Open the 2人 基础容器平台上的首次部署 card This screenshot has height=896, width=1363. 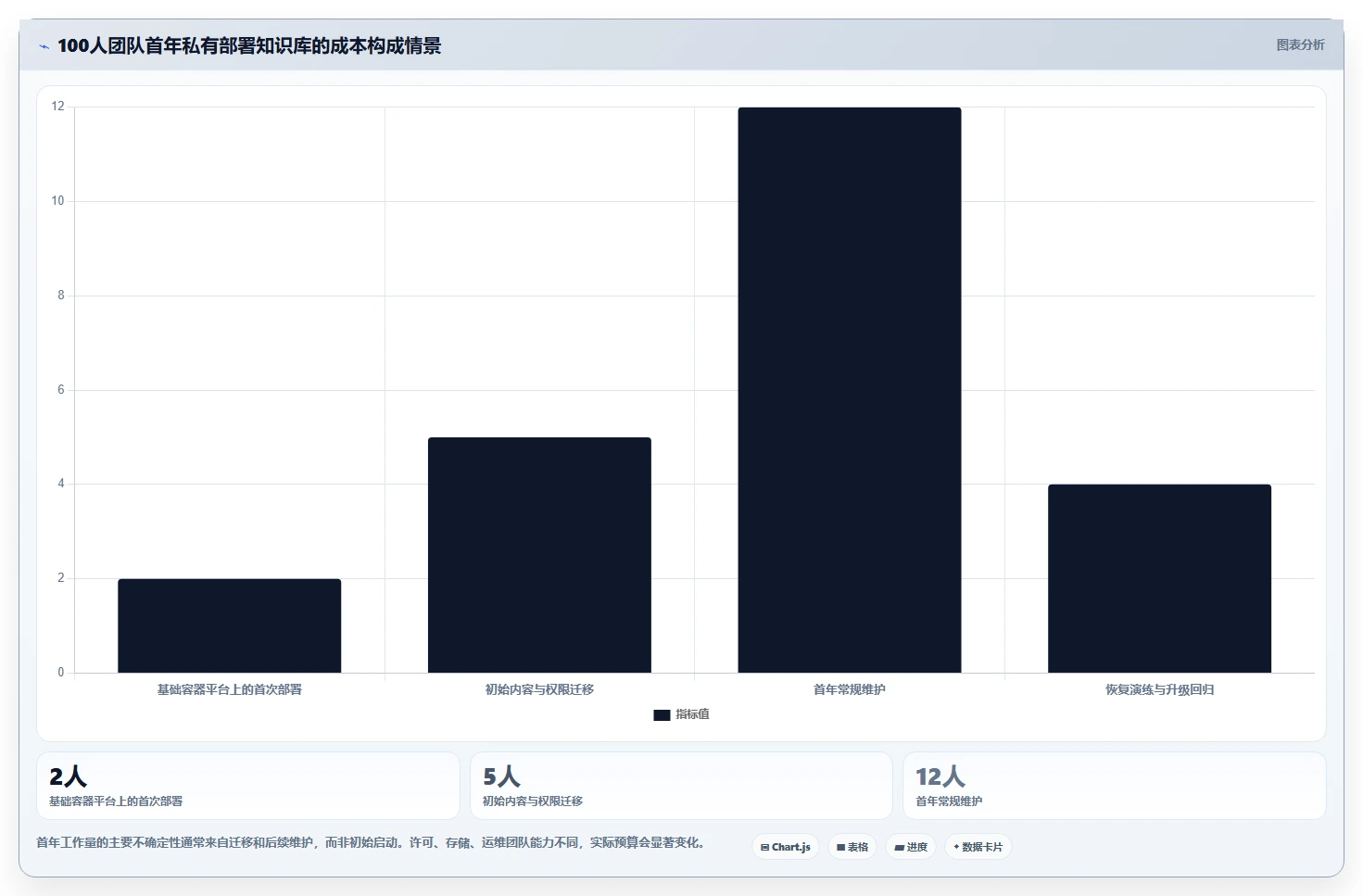tap(248, 786)
